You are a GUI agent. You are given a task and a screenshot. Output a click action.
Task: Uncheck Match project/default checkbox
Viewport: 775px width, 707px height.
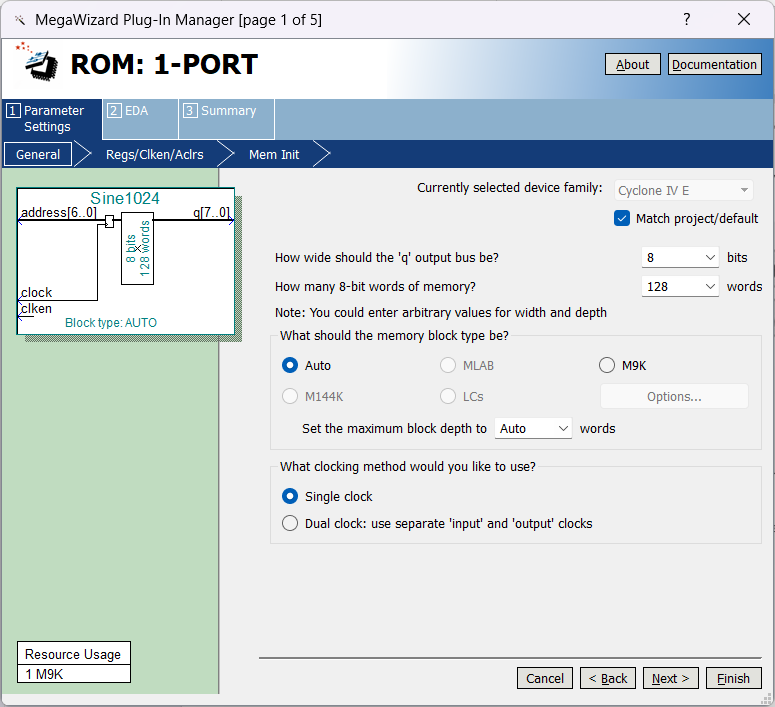point(622,218)
